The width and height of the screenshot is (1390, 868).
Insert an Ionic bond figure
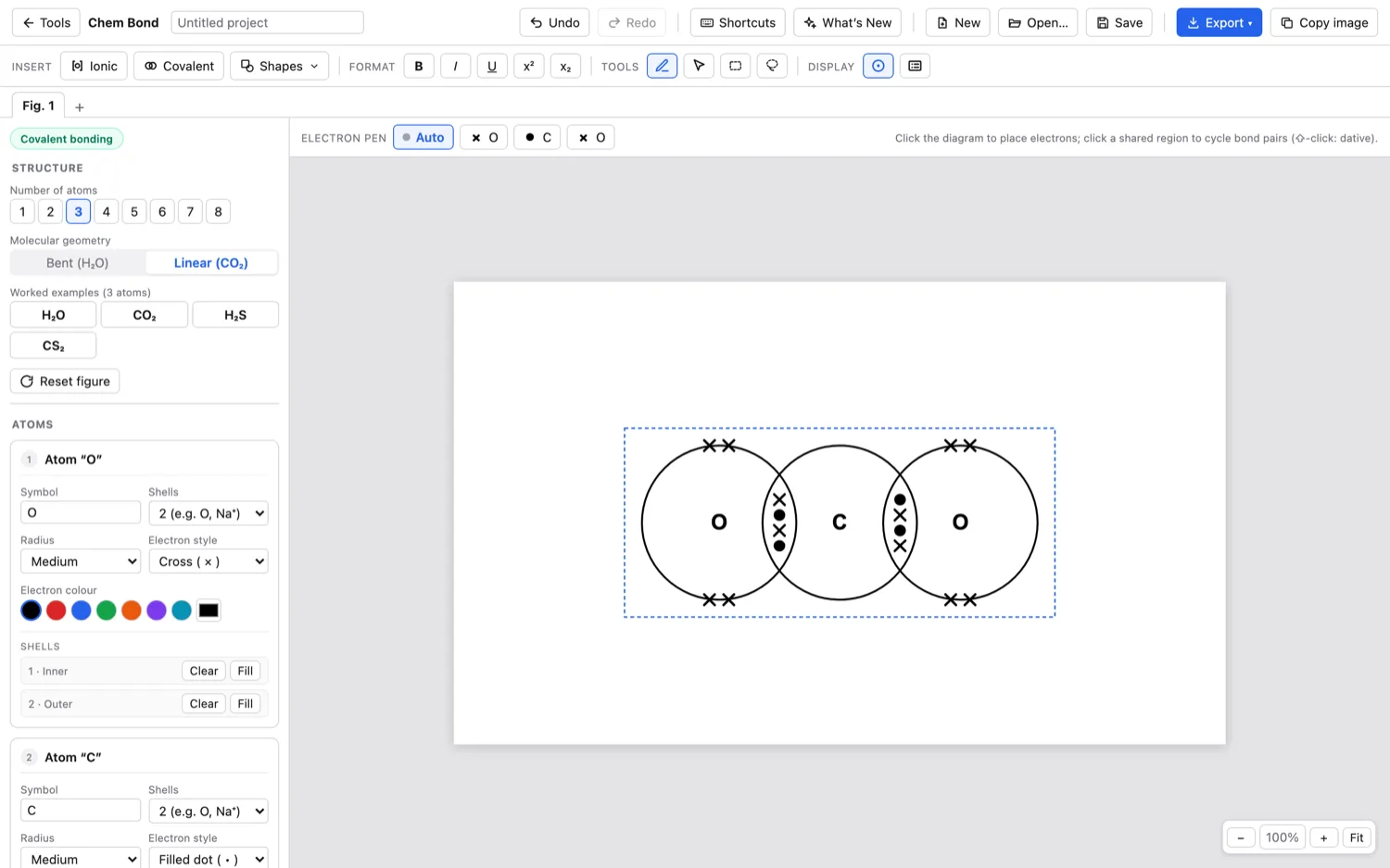[x=94, y=66]
